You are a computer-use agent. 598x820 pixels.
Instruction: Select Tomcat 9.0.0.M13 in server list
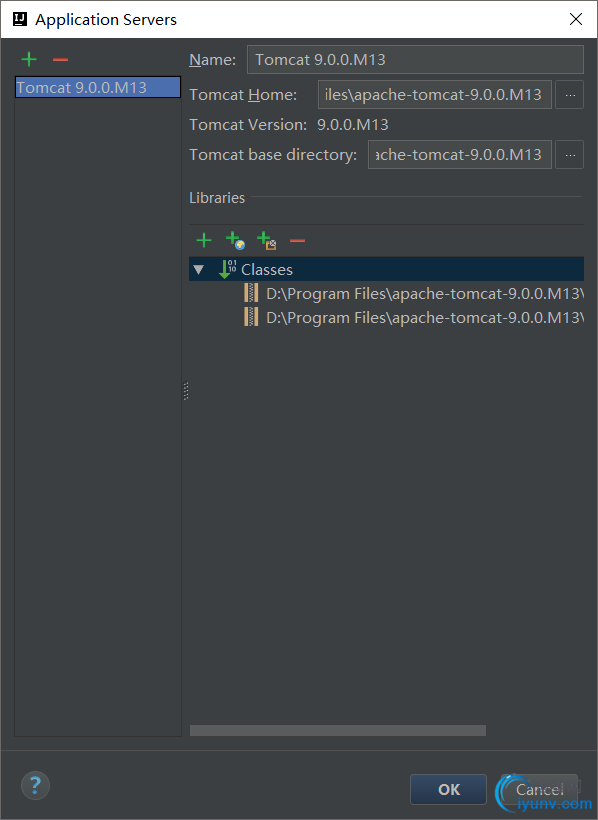click(x=98, y=87)
